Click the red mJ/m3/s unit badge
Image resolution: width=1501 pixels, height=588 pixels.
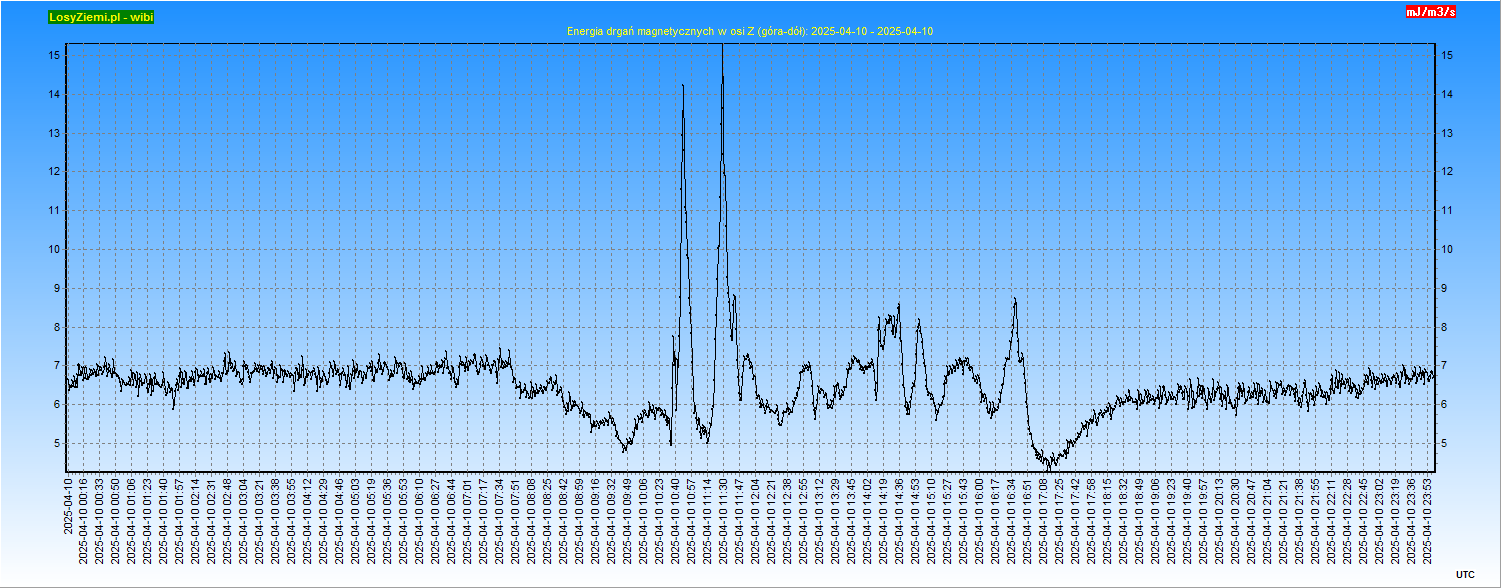[1430, 12]
